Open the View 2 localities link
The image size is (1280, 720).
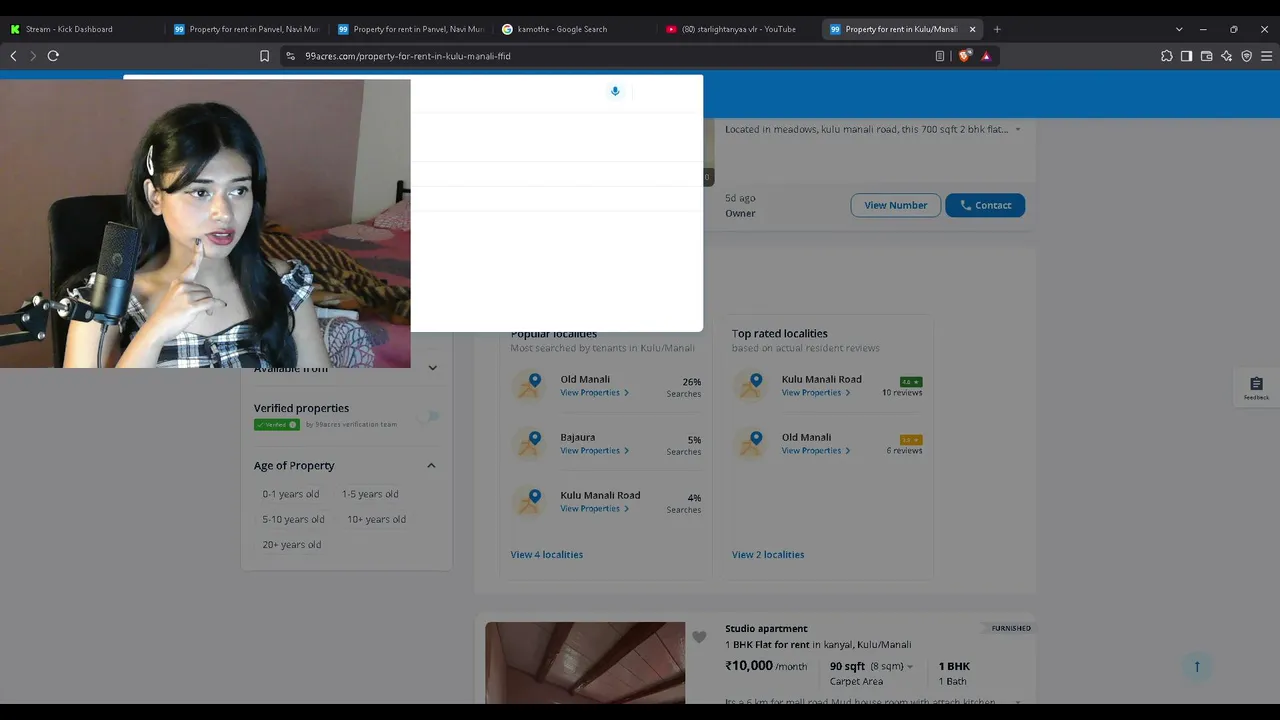[768, 555]
